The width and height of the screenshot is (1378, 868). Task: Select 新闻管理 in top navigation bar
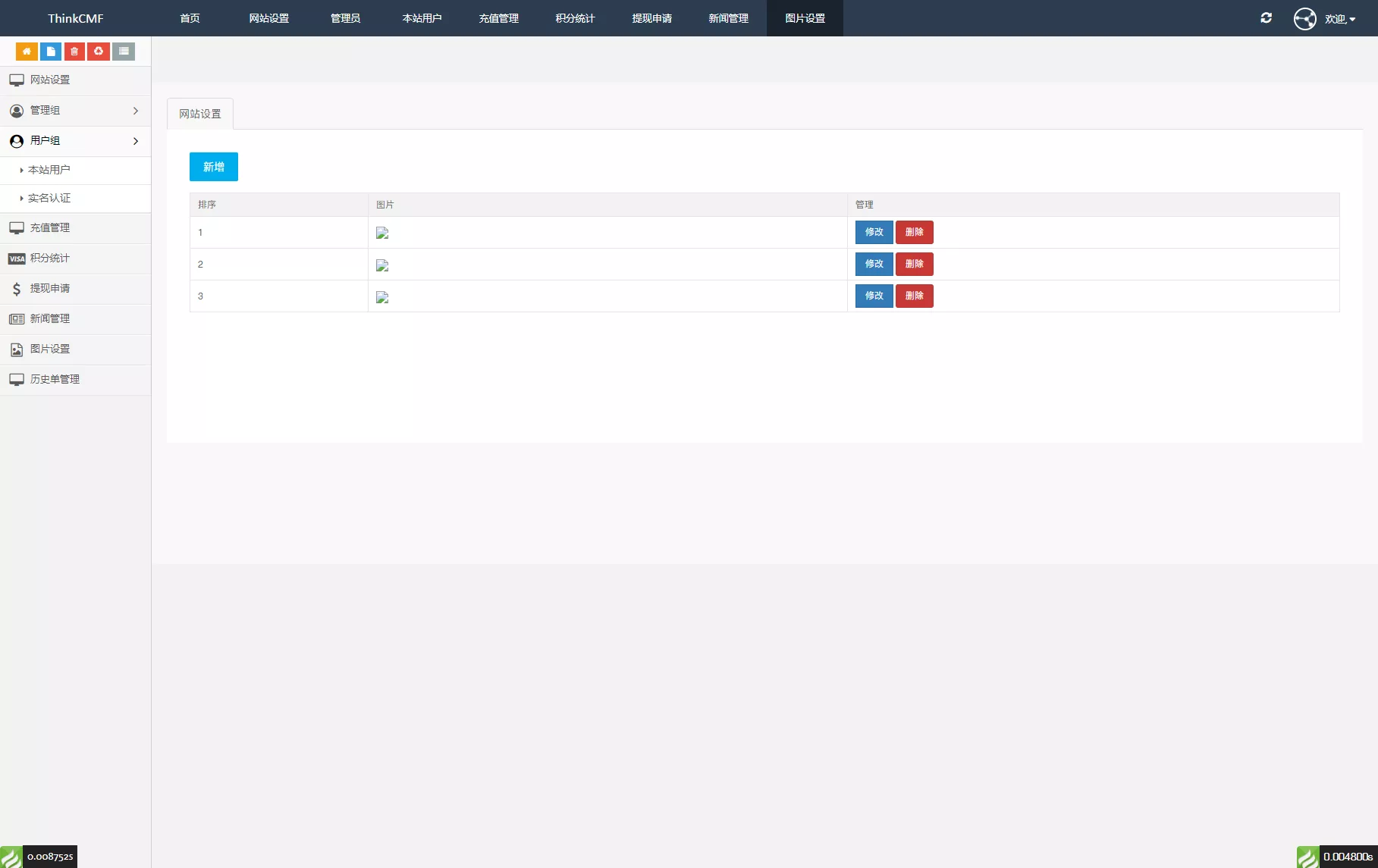click(x=728, y=18)
